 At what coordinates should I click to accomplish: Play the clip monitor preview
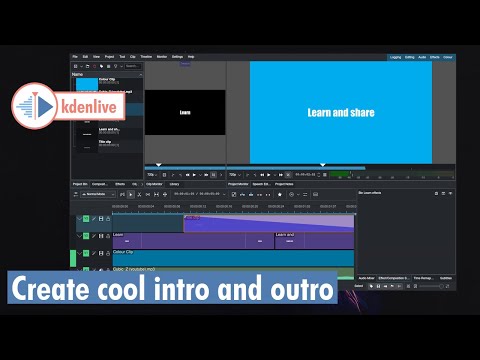point(194,175)
